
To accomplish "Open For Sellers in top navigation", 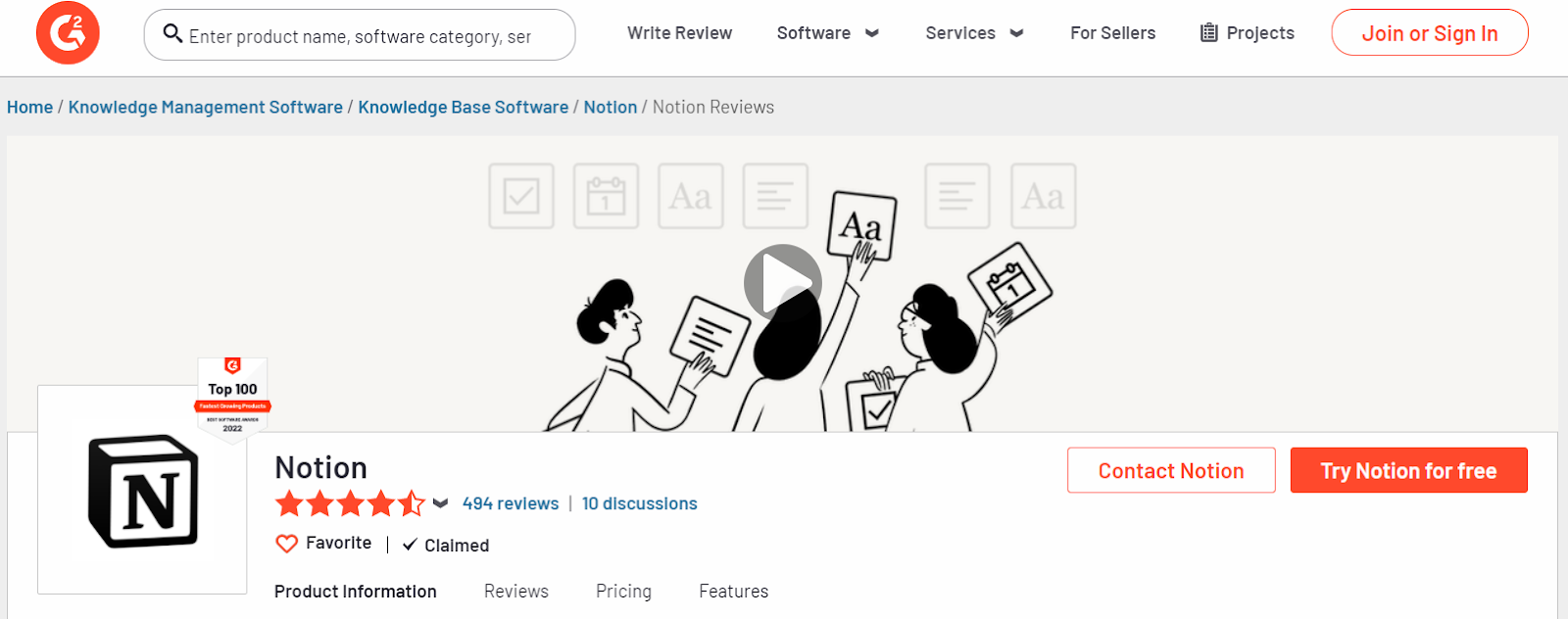I will (x=1112, y=33).
